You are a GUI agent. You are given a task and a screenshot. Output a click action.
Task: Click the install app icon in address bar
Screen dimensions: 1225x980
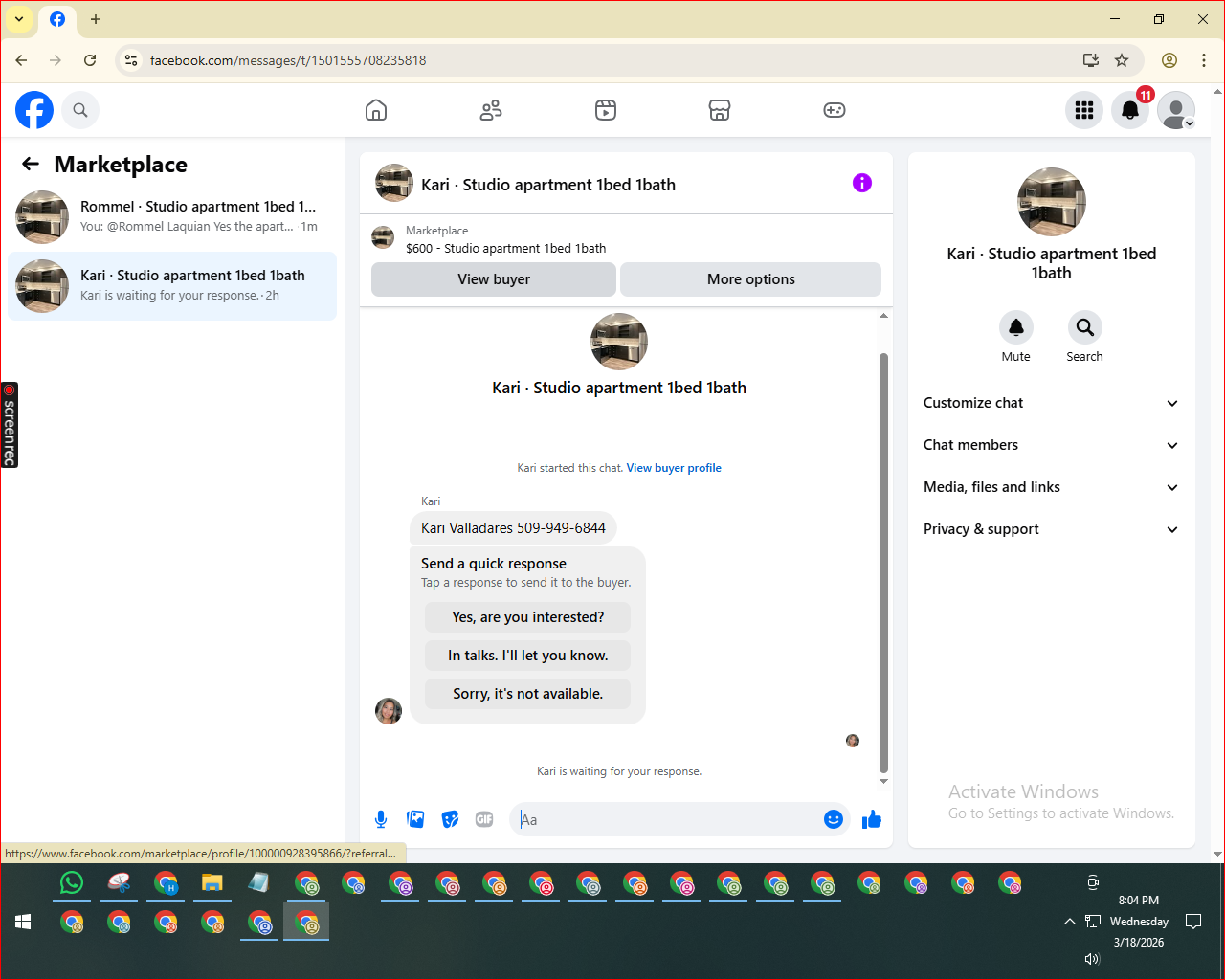[x=1090, y=60]
